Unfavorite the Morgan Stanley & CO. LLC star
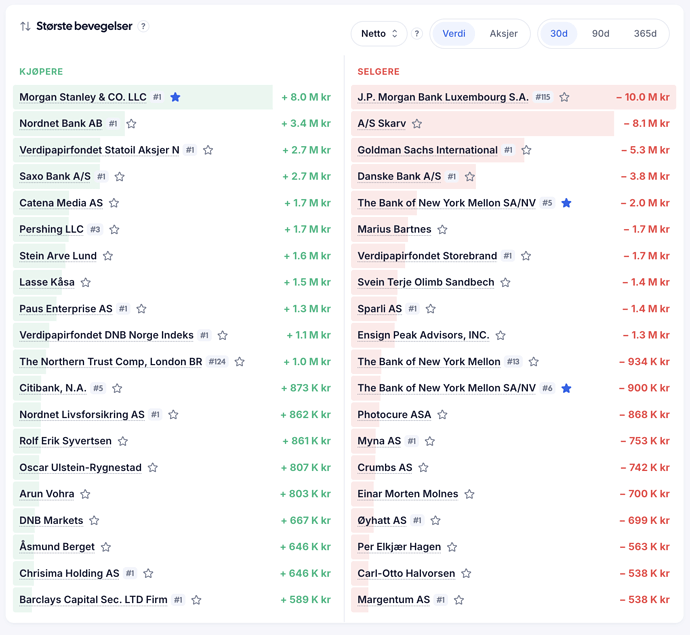690x635 pixels. tap(175, 97)
